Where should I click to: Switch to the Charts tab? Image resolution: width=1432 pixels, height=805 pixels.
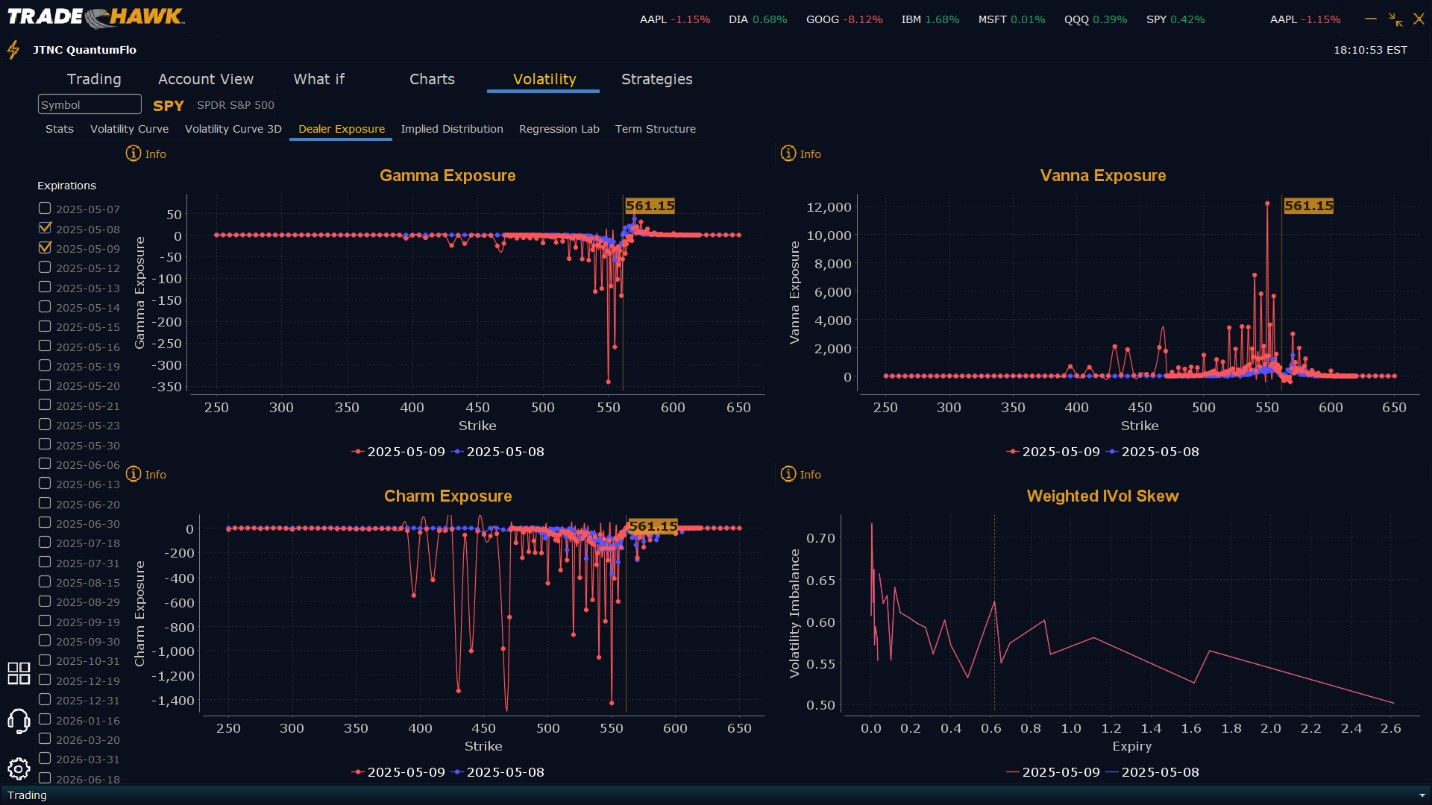click(x=432, y=79)
